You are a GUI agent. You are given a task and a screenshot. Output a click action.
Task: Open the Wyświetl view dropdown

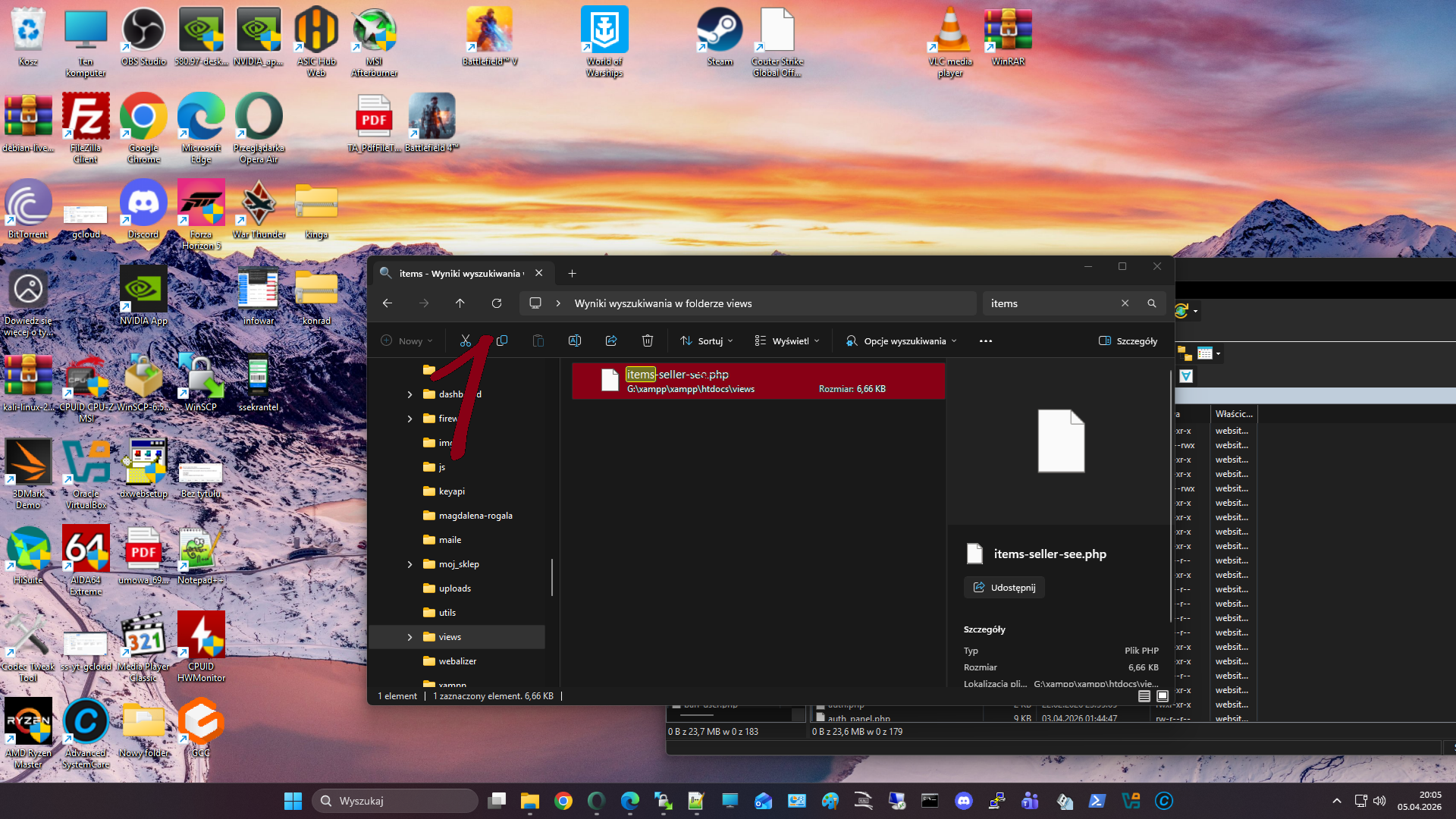[787, 341]
